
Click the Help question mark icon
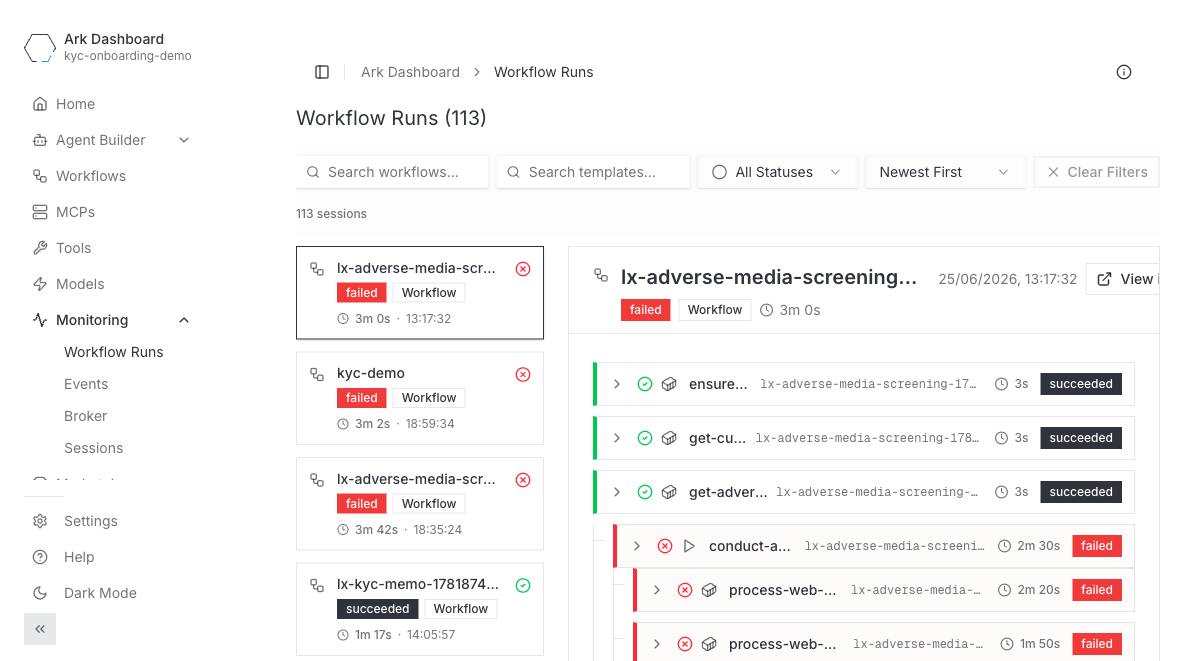coord(40,557)
